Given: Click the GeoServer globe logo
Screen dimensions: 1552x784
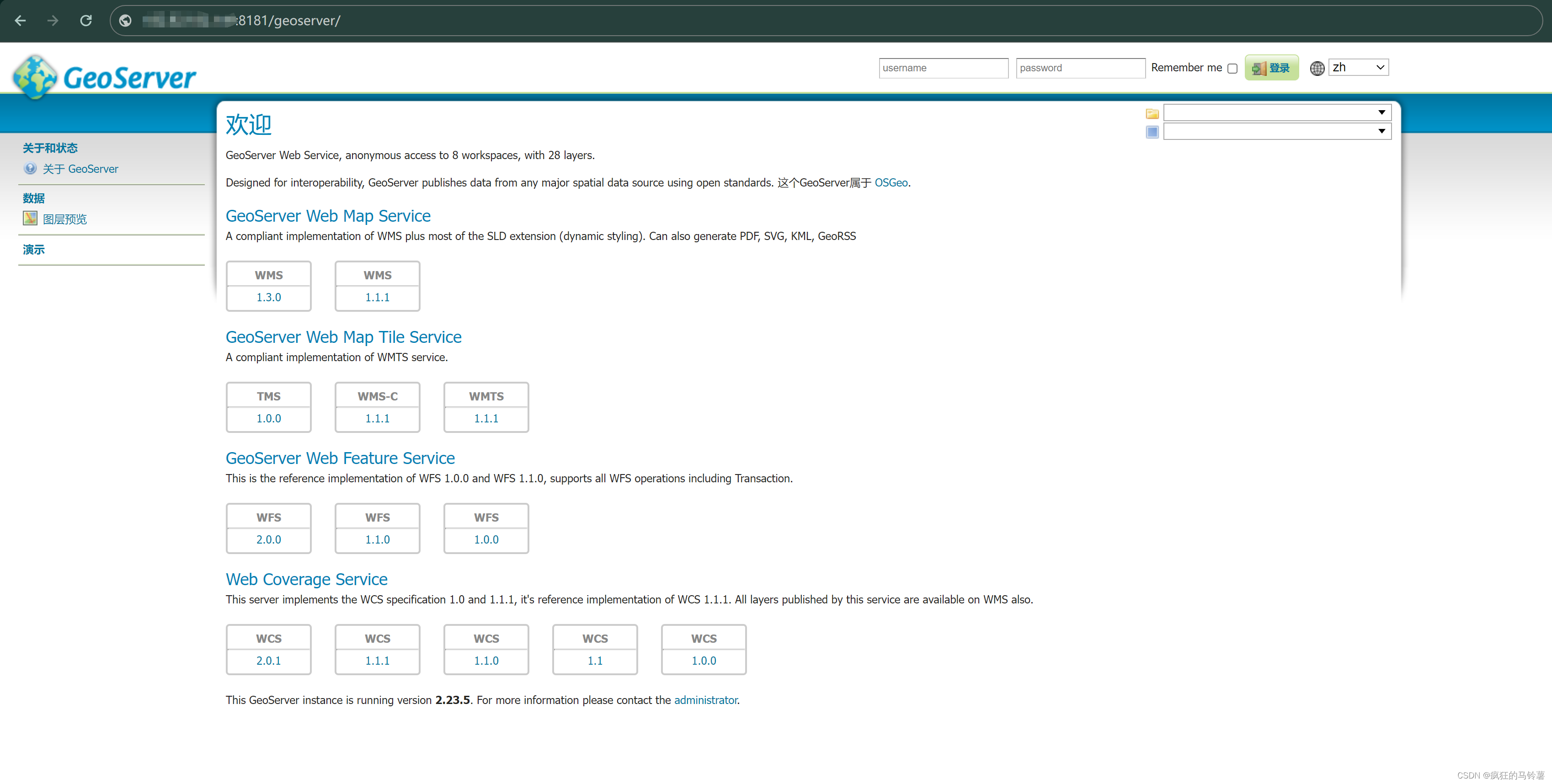Looking at the screenshot, I should [x=35, y=76].
